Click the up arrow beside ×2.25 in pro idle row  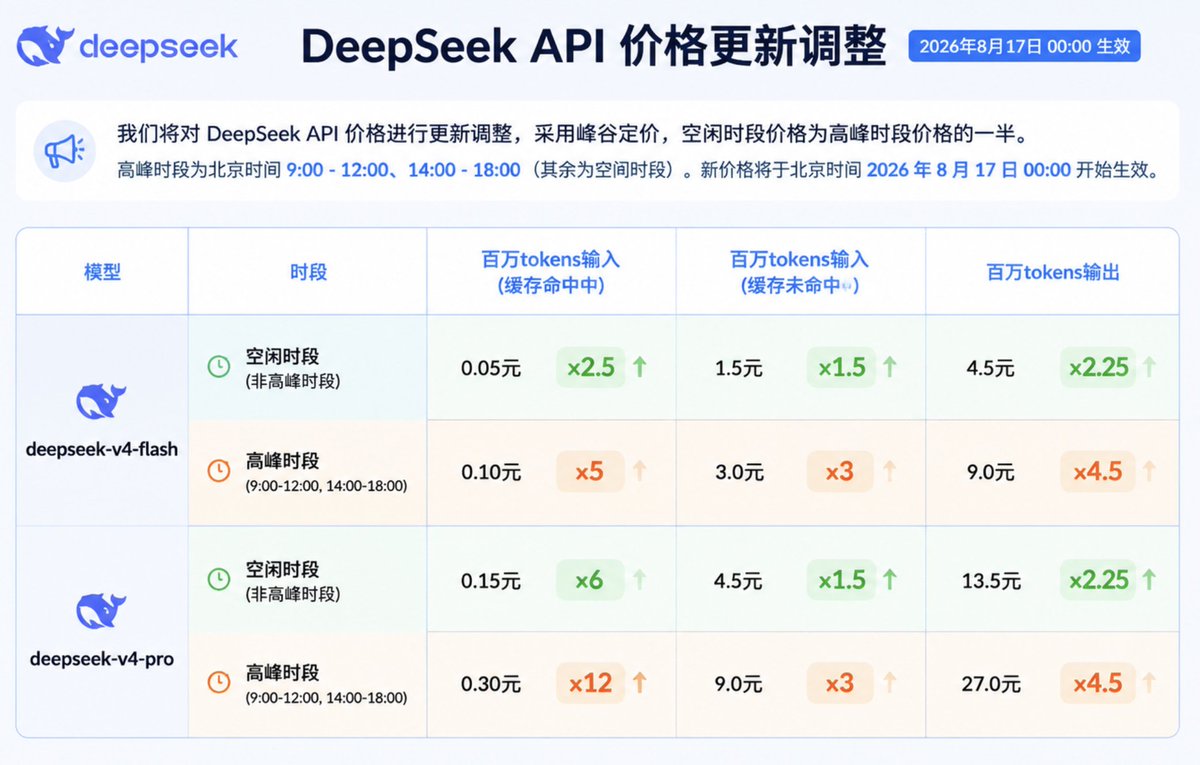1150,579
